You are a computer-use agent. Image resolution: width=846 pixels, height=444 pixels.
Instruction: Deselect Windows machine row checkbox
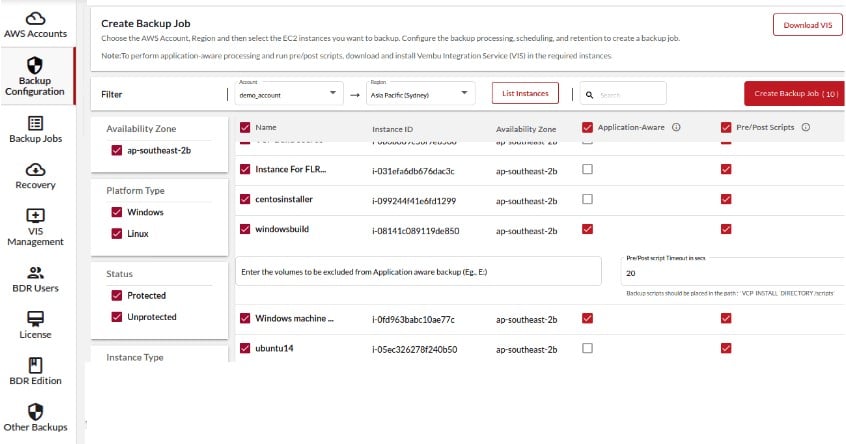(x=245, y=318)
